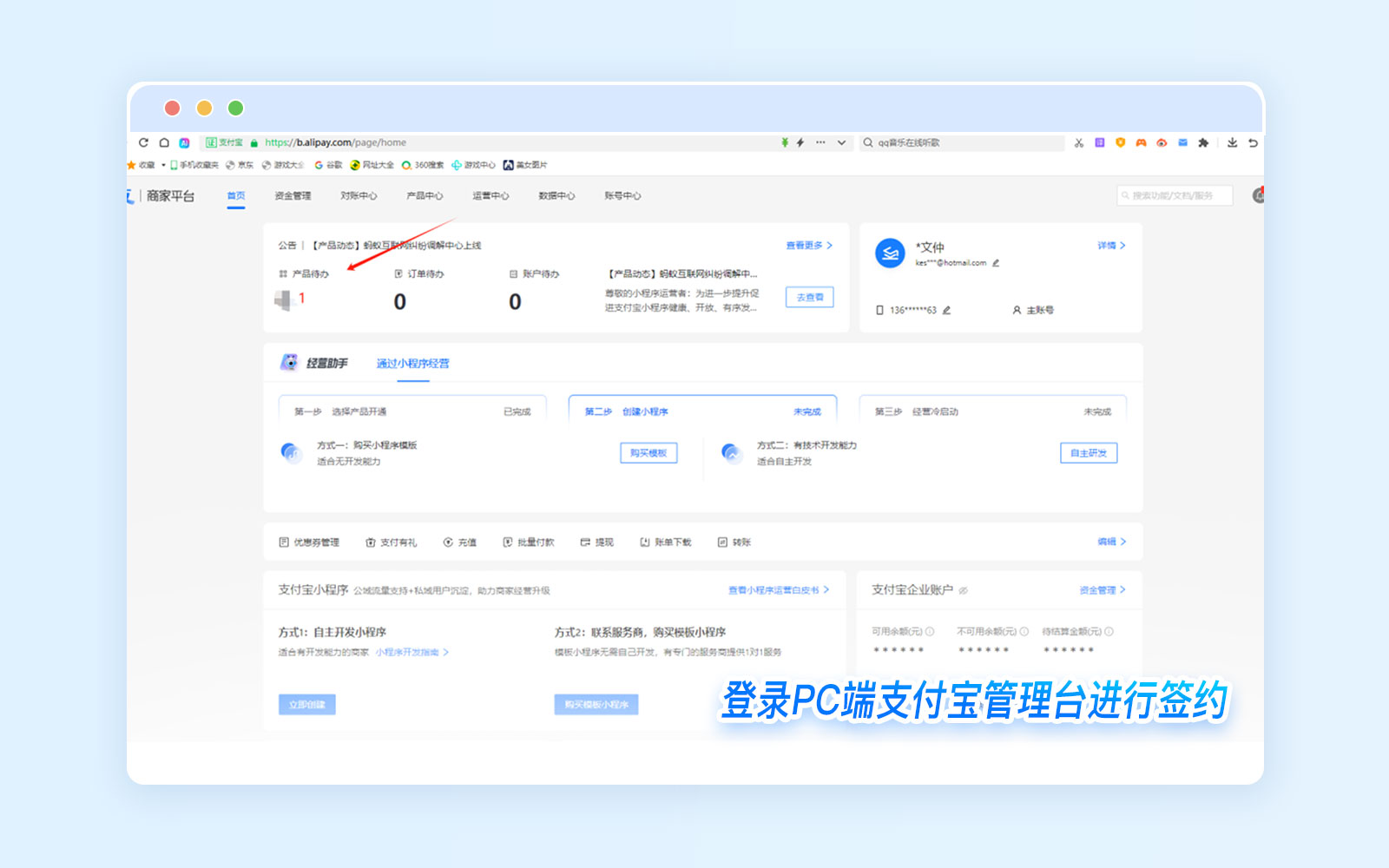The image size is (1389, 868).
Task: Open the browser downloads icon
Action: [1232, 142]
